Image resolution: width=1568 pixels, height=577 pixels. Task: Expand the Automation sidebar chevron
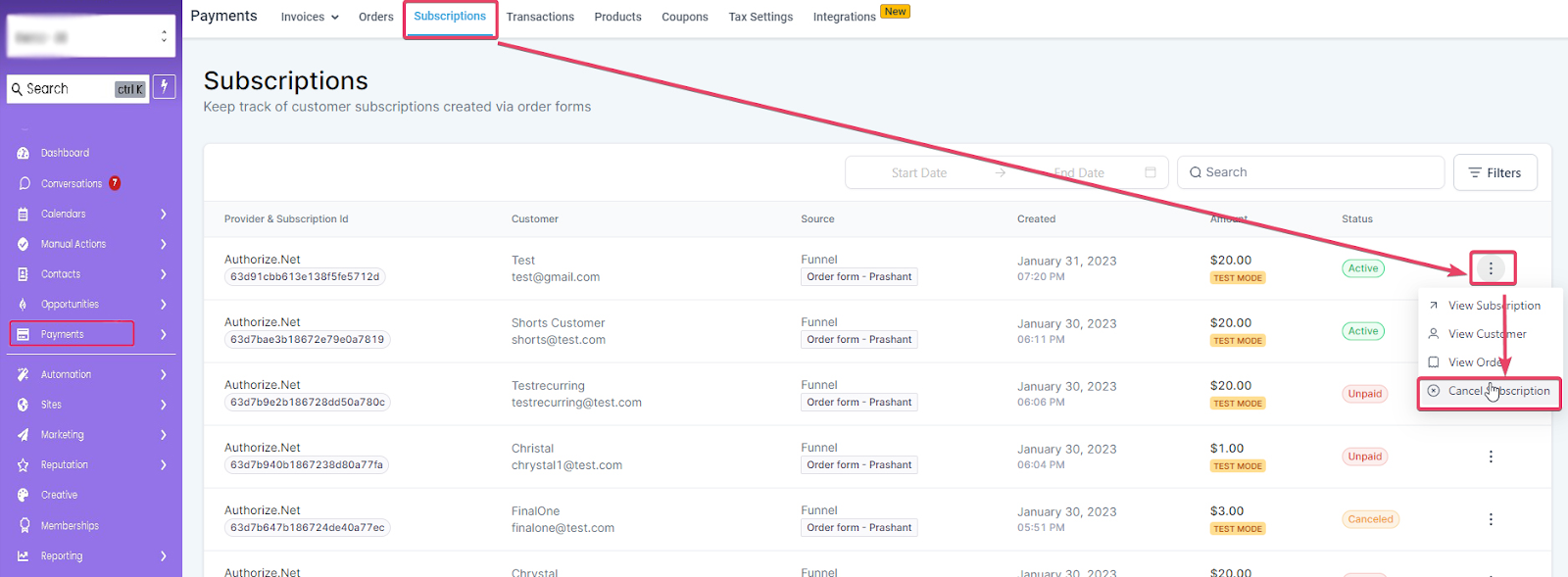click(x=164, y=374)
